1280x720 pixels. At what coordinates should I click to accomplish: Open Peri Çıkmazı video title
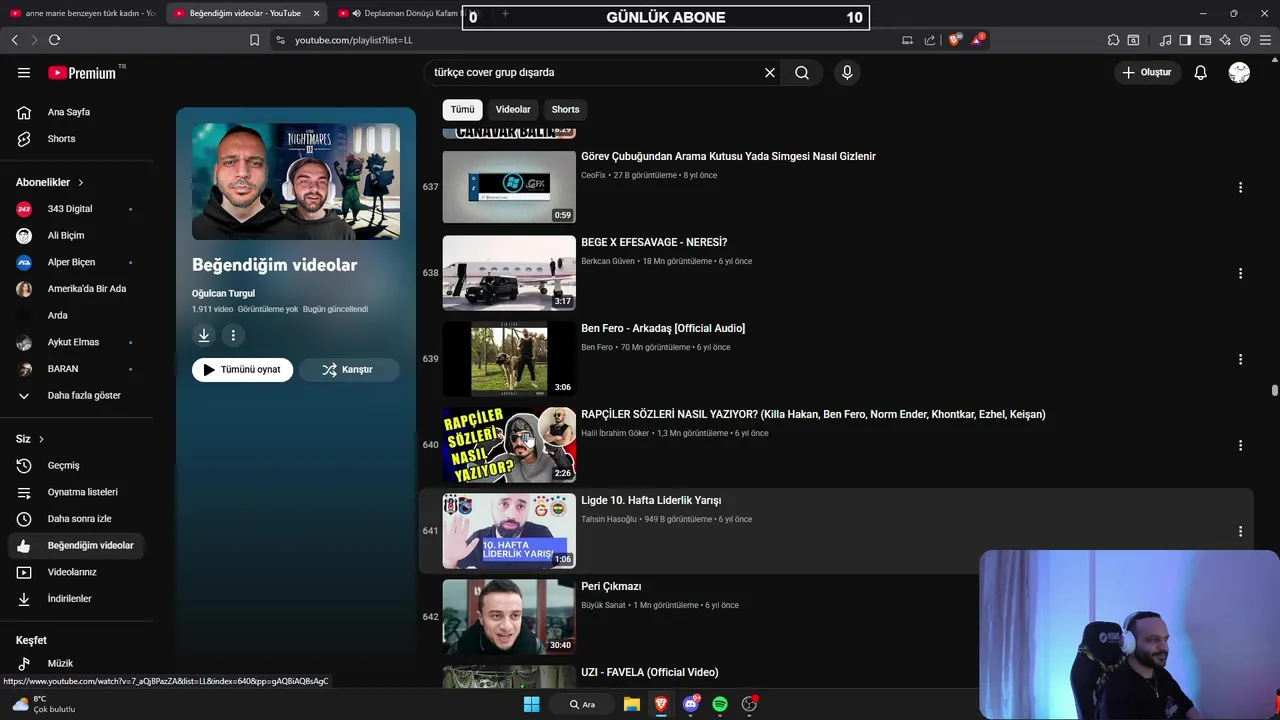point(611,586)
